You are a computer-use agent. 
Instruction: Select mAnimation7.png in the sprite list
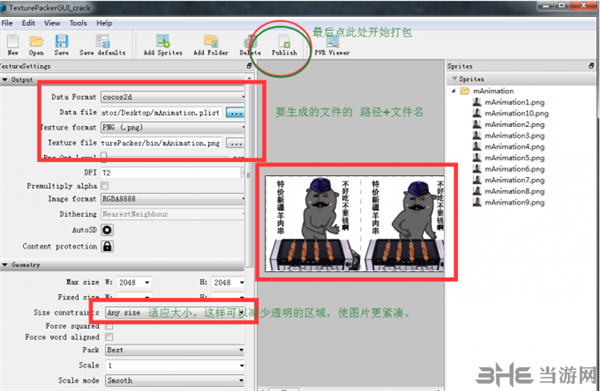click(x=514, y=180)
